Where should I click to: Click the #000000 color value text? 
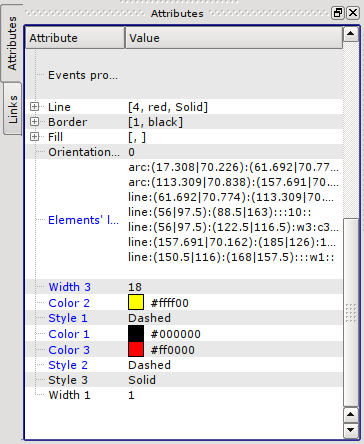coord(176,334)
